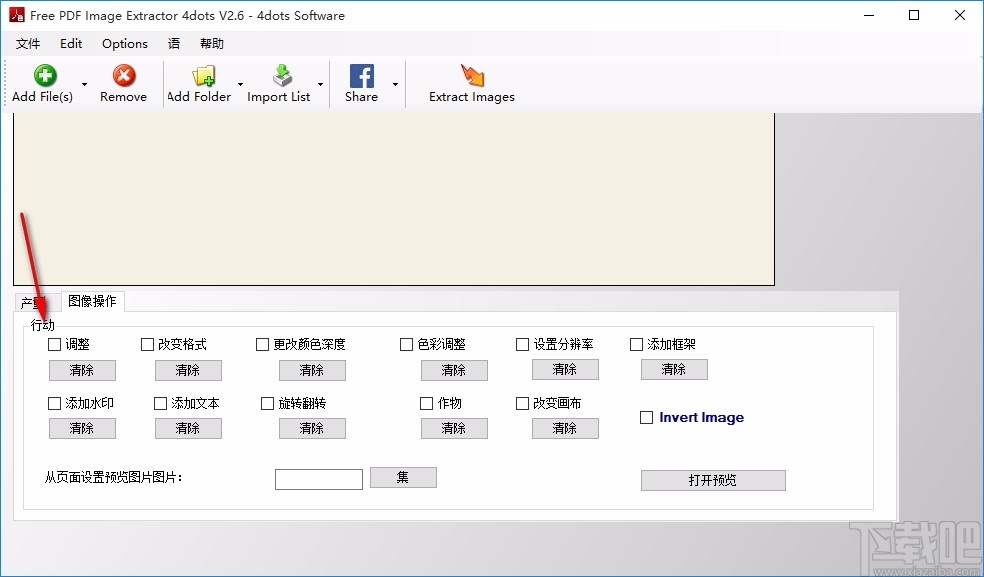Click the application logo in the title bar
Screen dimensions: 984x577
pyautogui.click(x=15, y=15)
